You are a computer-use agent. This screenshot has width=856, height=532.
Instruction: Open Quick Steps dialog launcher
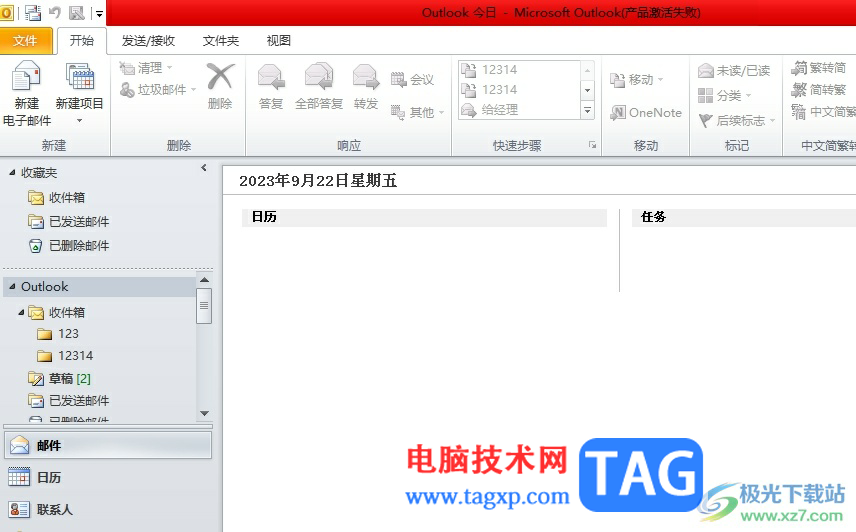pos(592,145)
